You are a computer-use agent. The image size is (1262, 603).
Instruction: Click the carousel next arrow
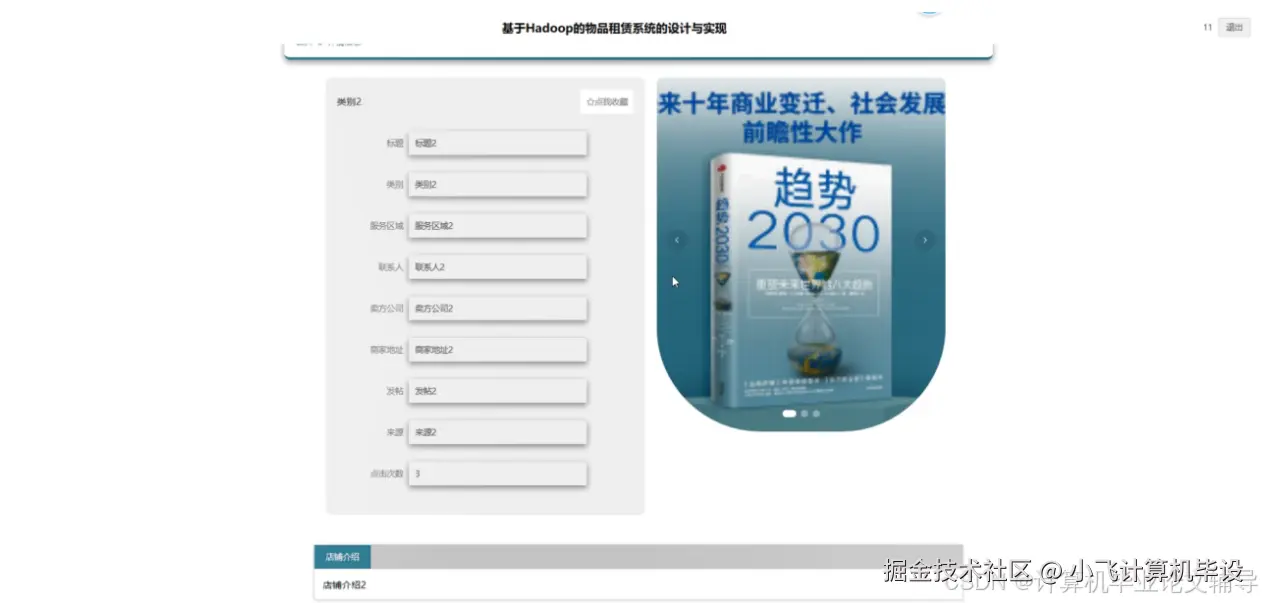click(x=924, y=240)
